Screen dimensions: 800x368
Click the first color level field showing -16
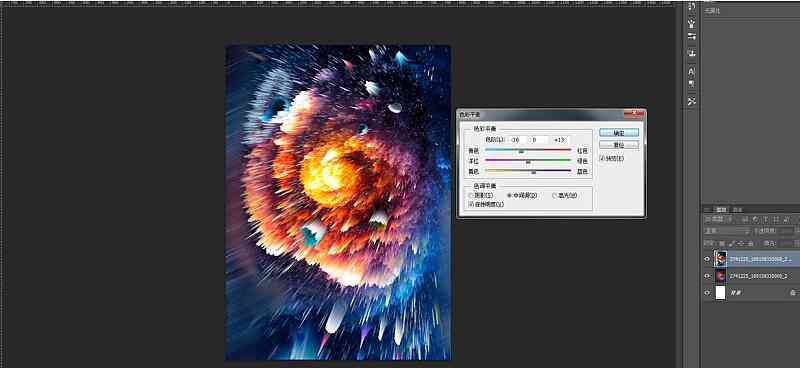(516, 139)
